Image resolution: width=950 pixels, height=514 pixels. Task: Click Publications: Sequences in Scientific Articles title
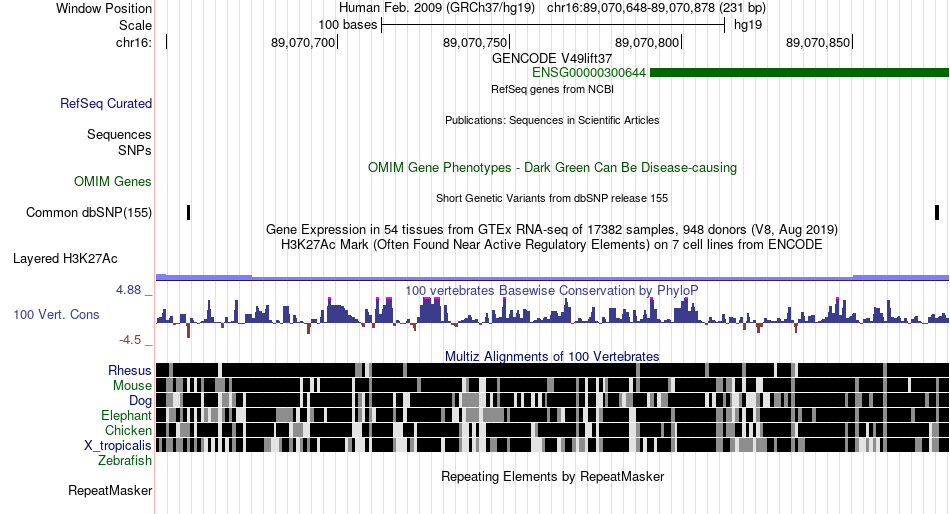point(552,120)
